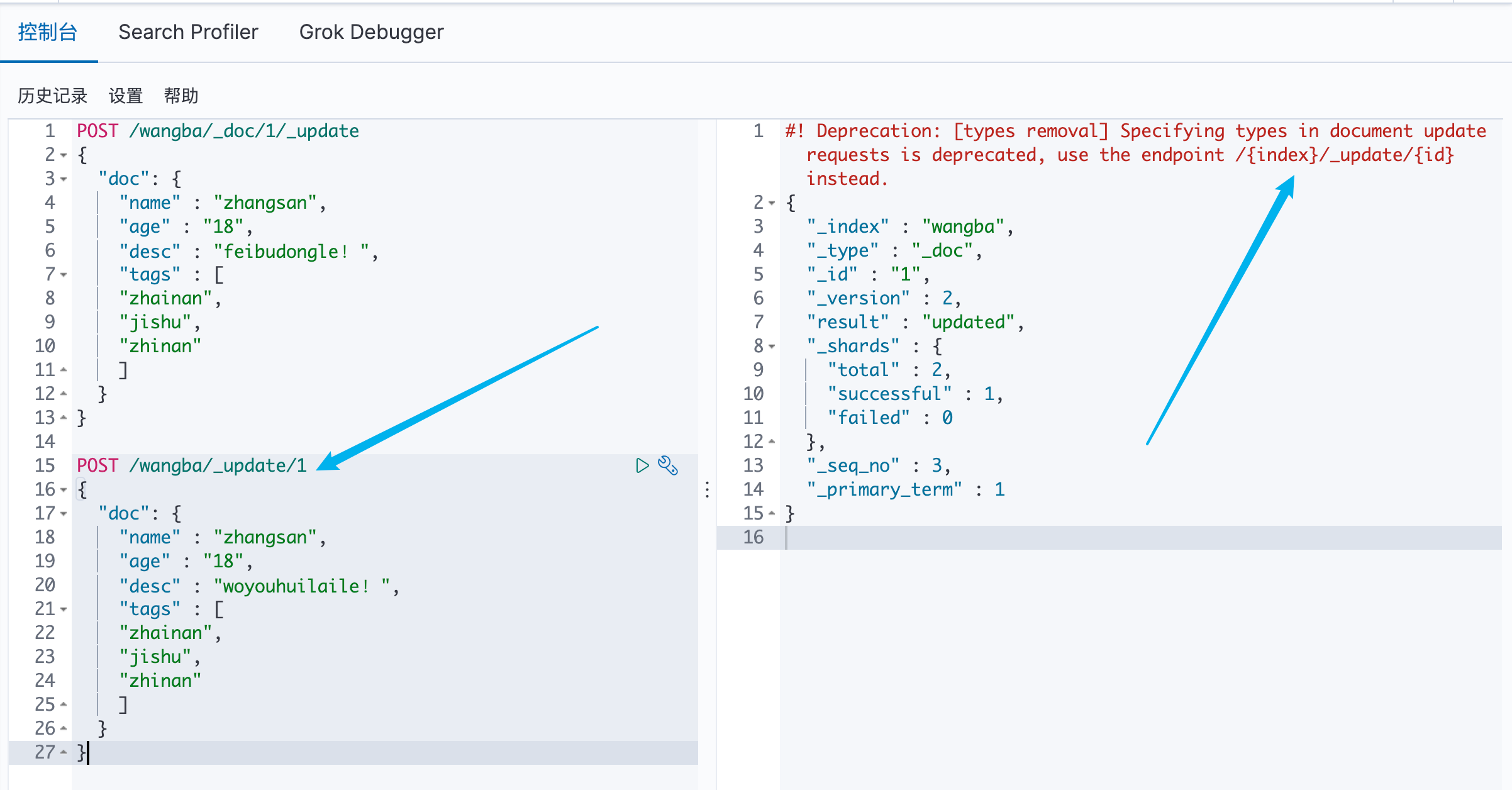Viewport: 1512px width, 790px height.
Task: Open the Grok Debugger tab
Action: point(371,32)
